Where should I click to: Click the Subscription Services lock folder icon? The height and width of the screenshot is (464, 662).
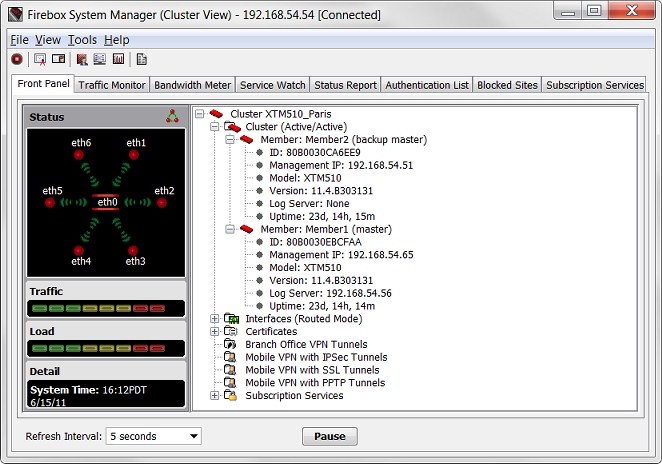pyautogui.click(x=231, y=396)
